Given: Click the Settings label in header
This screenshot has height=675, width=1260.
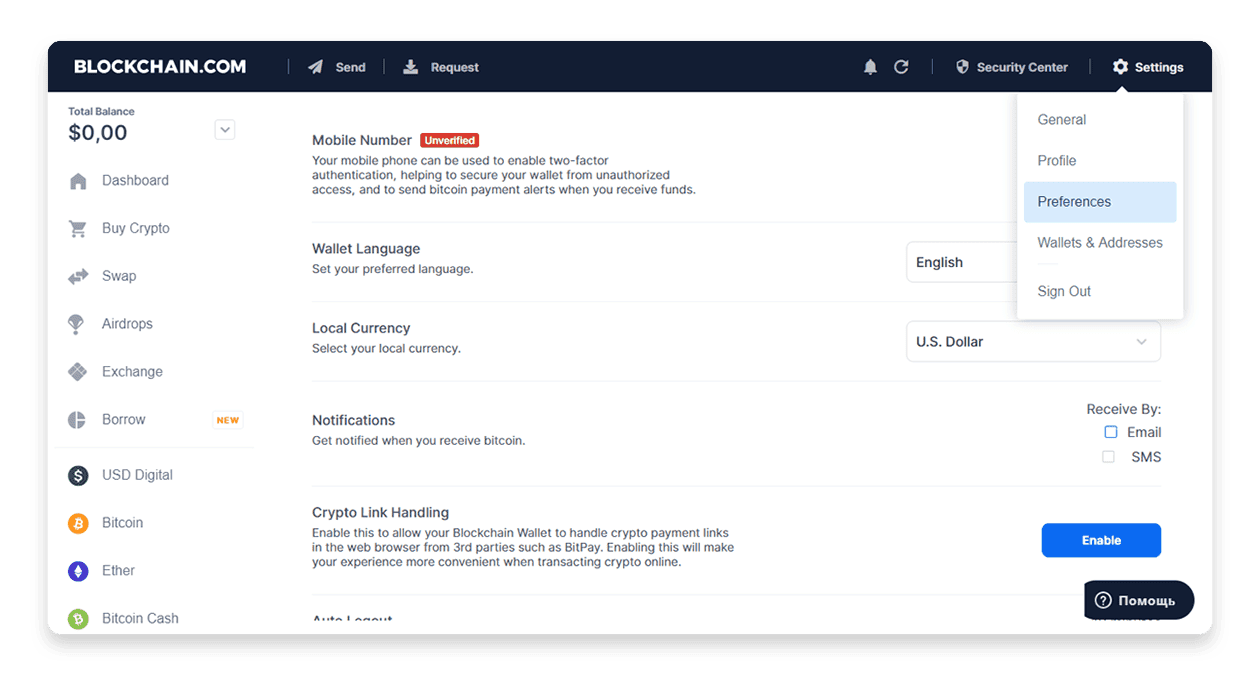Looking at the screenshot, I should point(1159,67).
